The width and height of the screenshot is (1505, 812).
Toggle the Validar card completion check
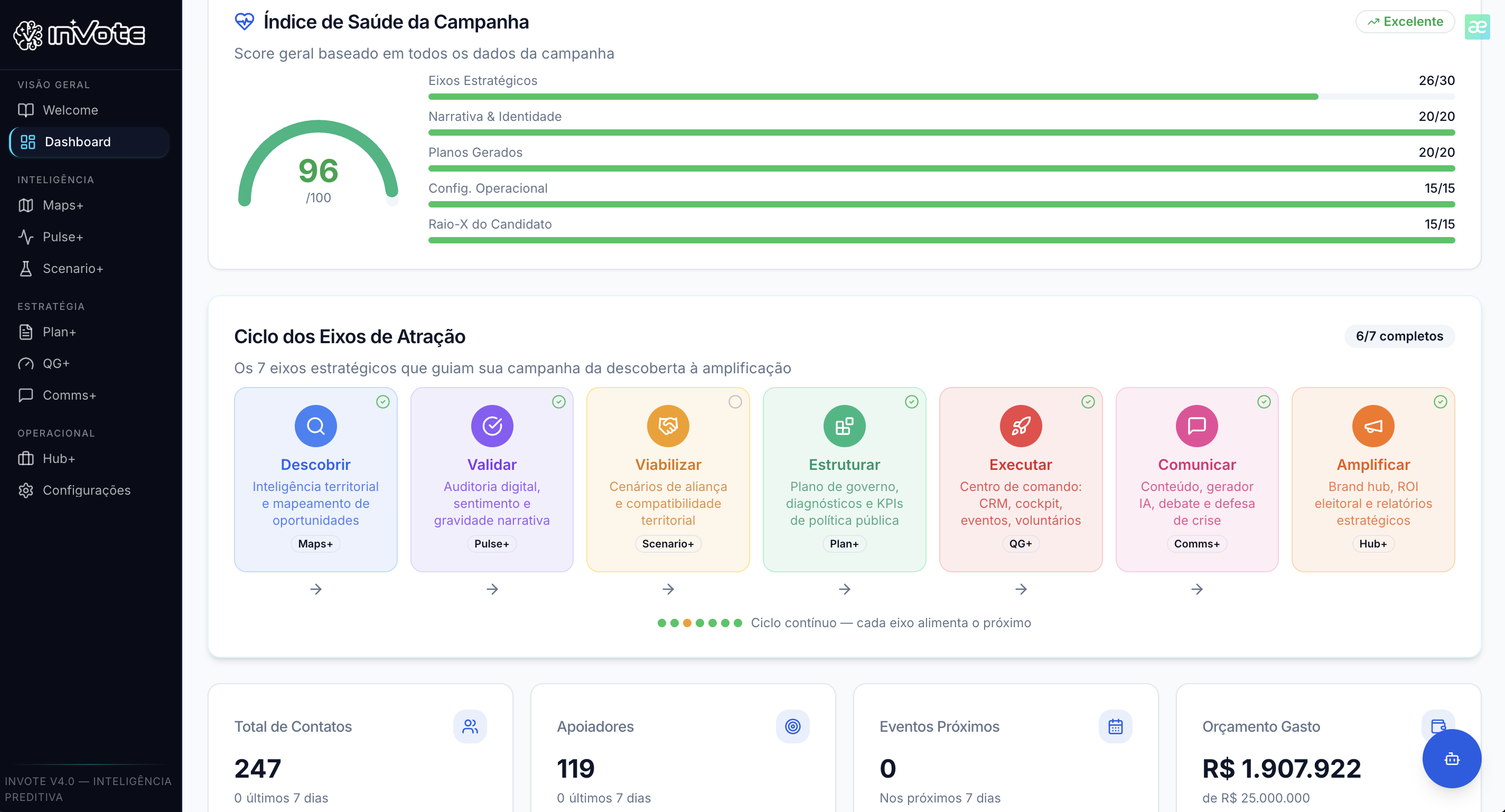[558, 402]
